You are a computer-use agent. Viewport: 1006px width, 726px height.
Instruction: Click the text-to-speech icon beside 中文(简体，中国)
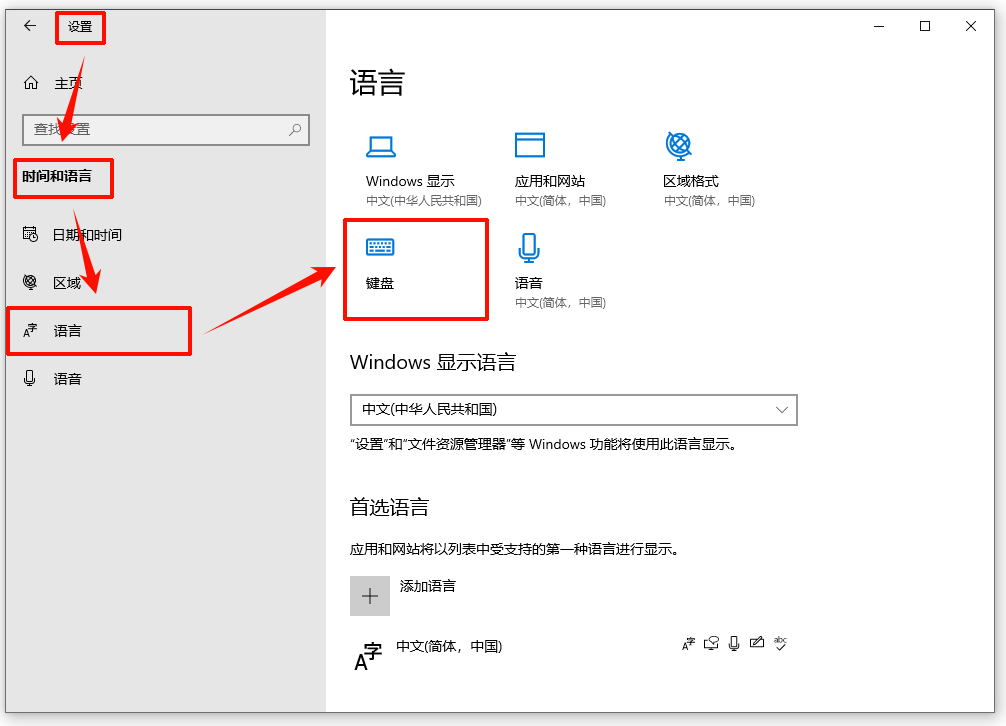coord(710,643)
